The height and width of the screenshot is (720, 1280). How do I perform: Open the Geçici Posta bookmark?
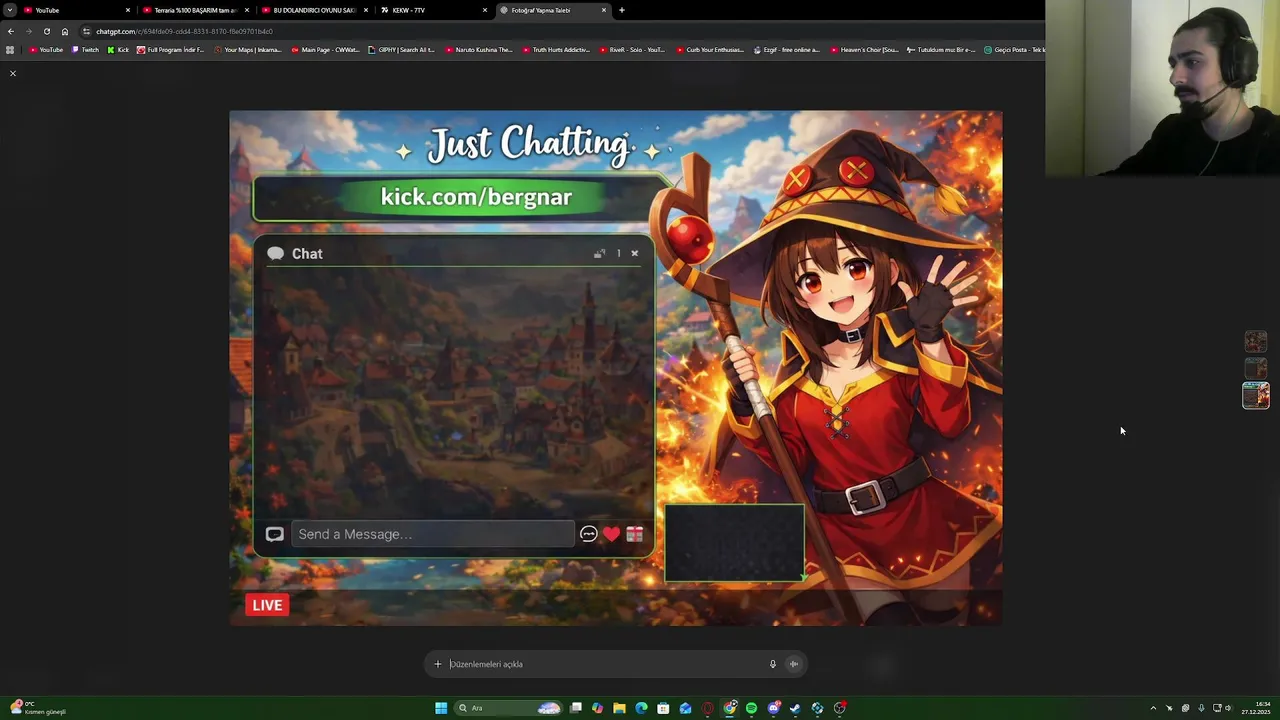pyautogui.click(x=1015, y=50)
